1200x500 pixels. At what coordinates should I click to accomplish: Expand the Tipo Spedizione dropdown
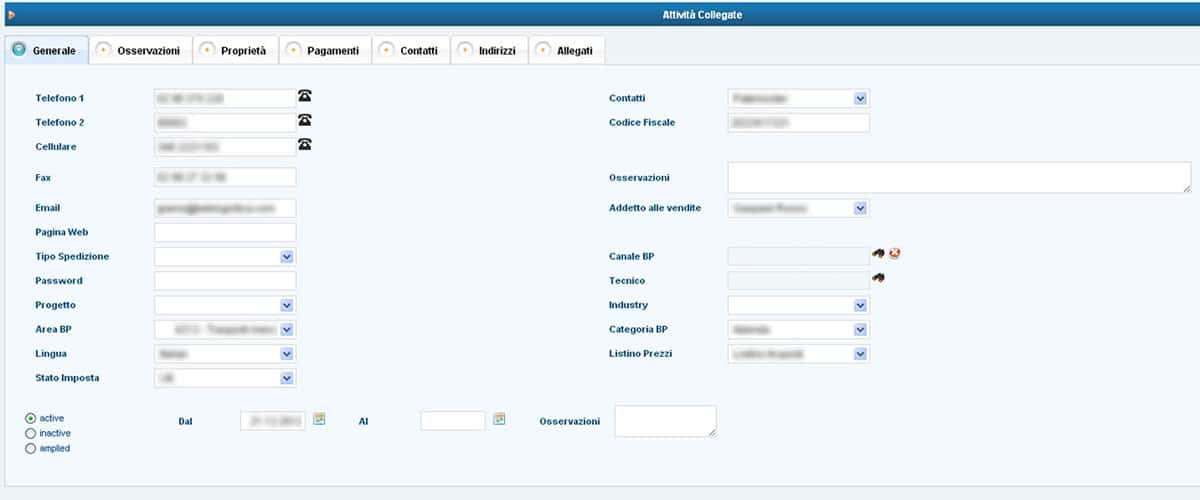(287, 257)
